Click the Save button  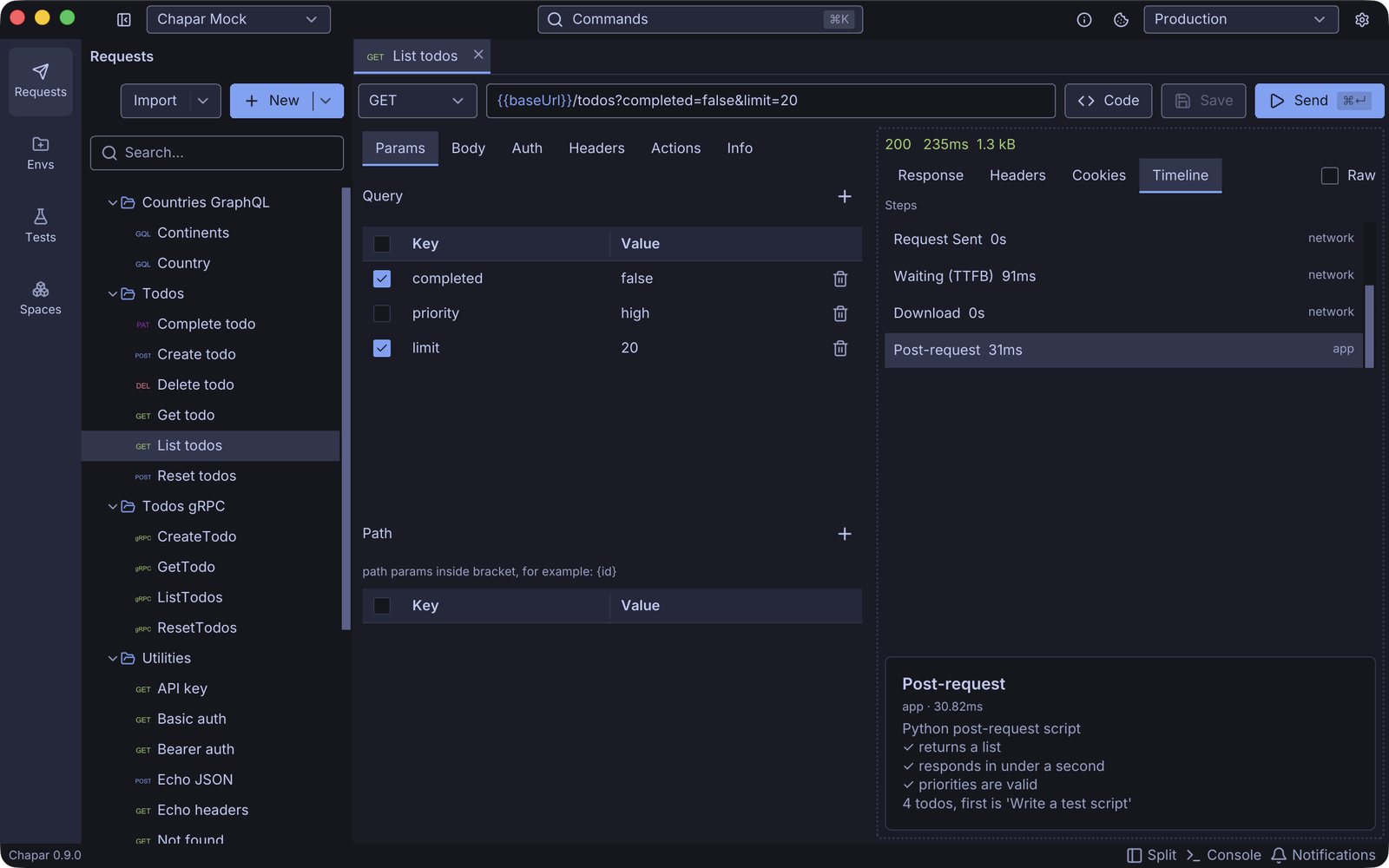click(1203, 101)
